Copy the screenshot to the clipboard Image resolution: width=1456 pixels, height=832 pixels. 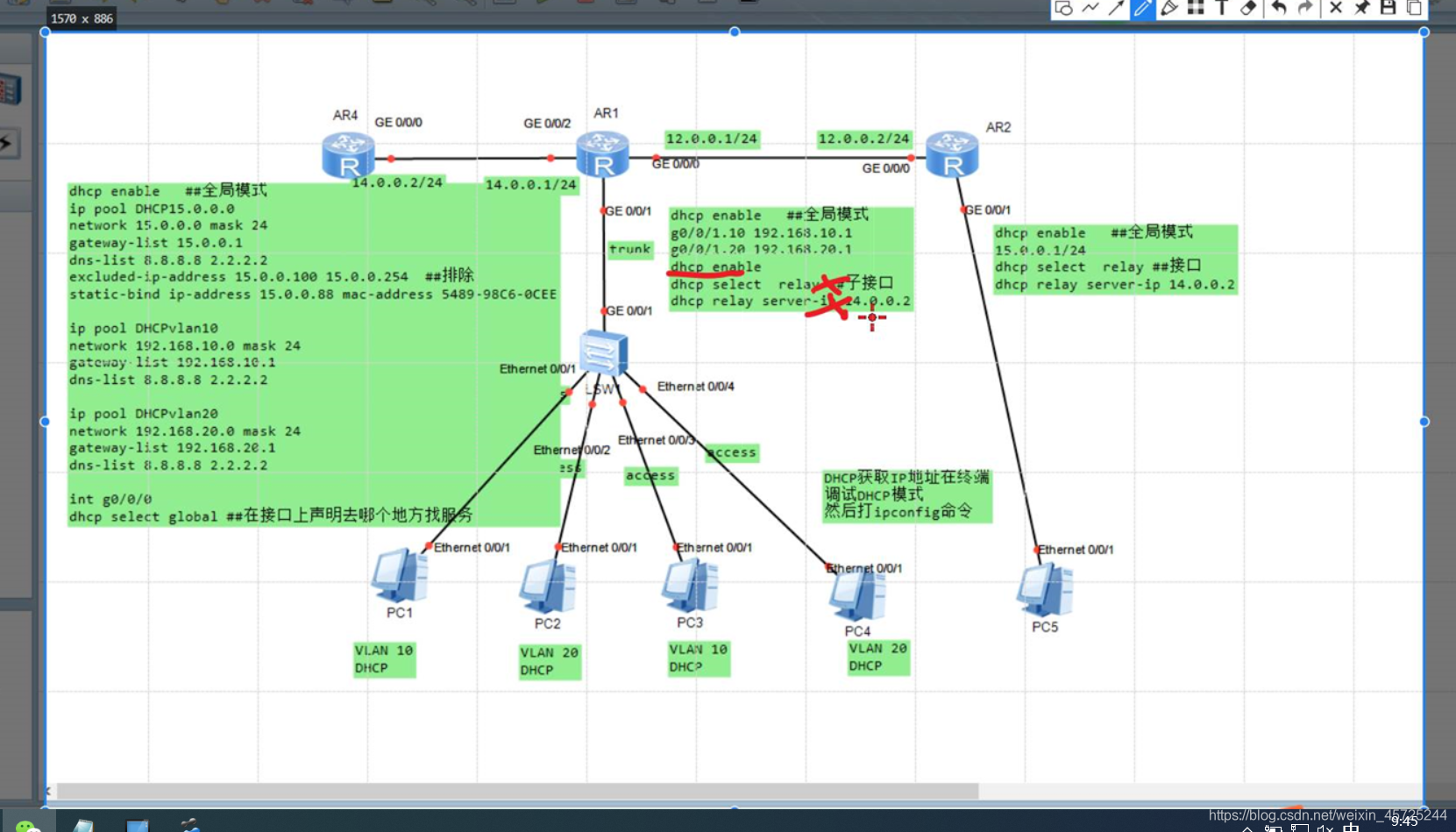1414,8
